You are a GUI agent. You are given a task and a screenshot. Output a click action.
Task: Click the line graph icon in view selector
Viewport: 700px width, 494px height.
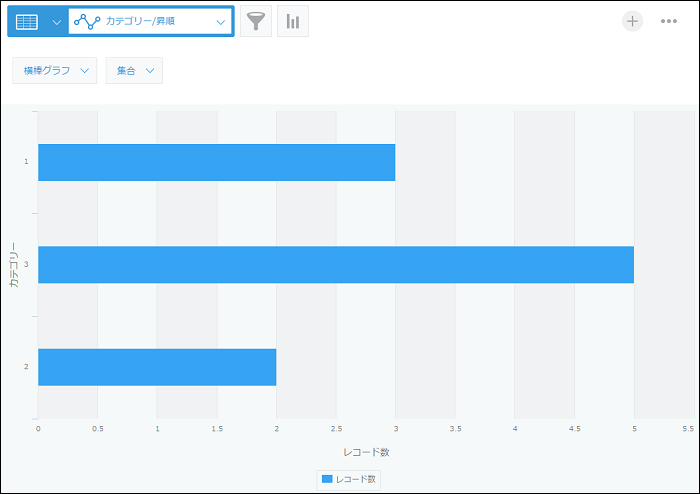point(87,22)
